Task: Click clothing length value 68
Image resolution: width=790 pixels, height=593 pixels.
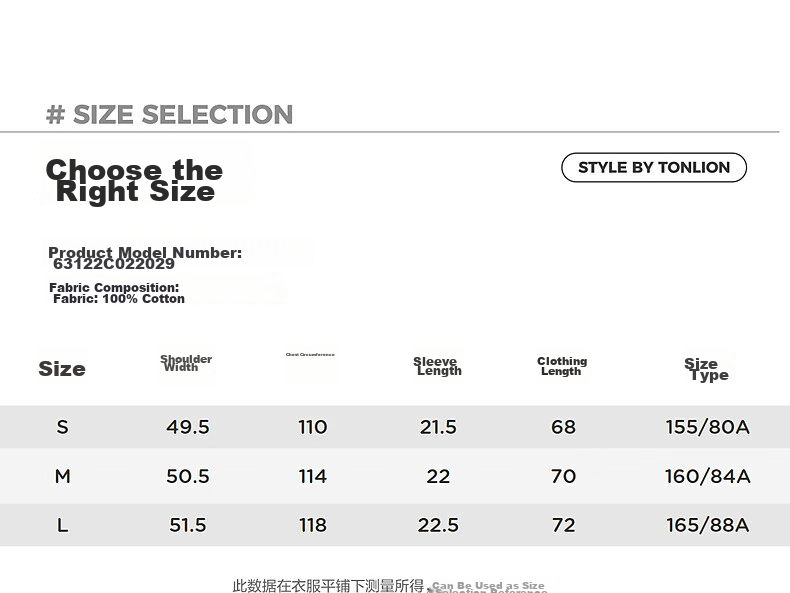Action: tap(563, 427)
